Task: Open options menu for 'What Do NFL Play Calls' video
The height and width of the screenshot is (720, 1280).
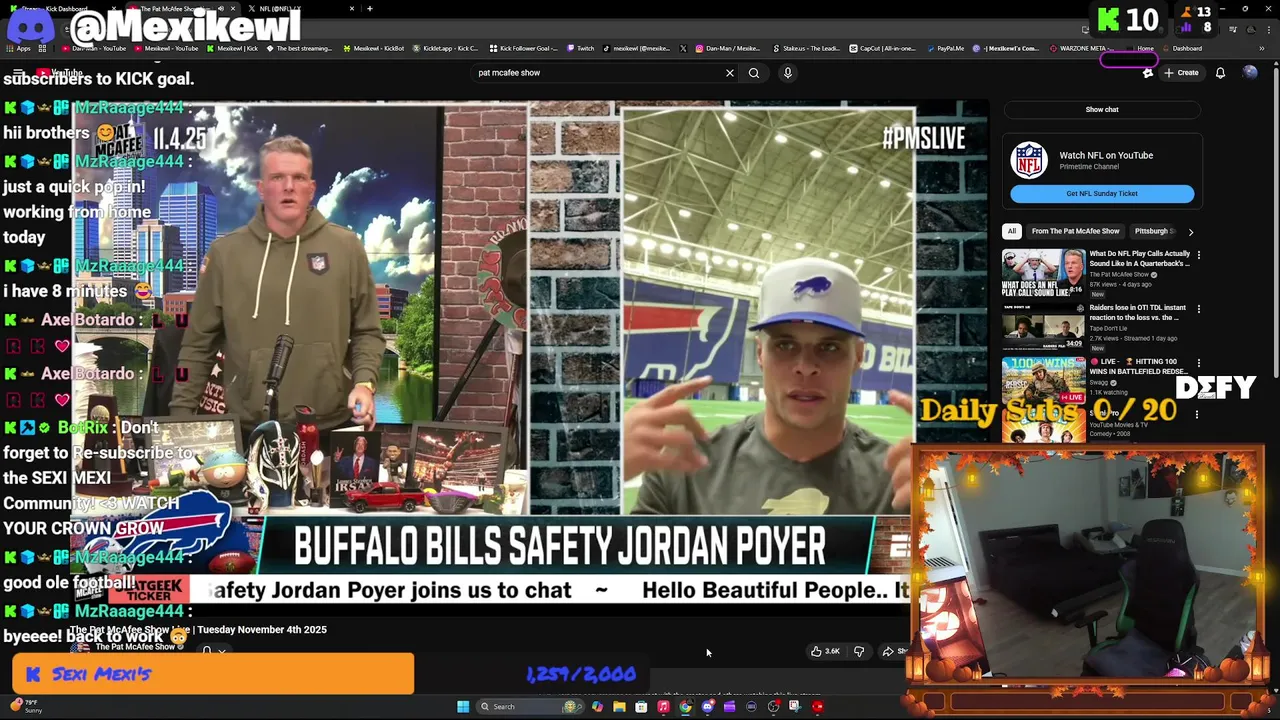Action: click(1198, 255)
